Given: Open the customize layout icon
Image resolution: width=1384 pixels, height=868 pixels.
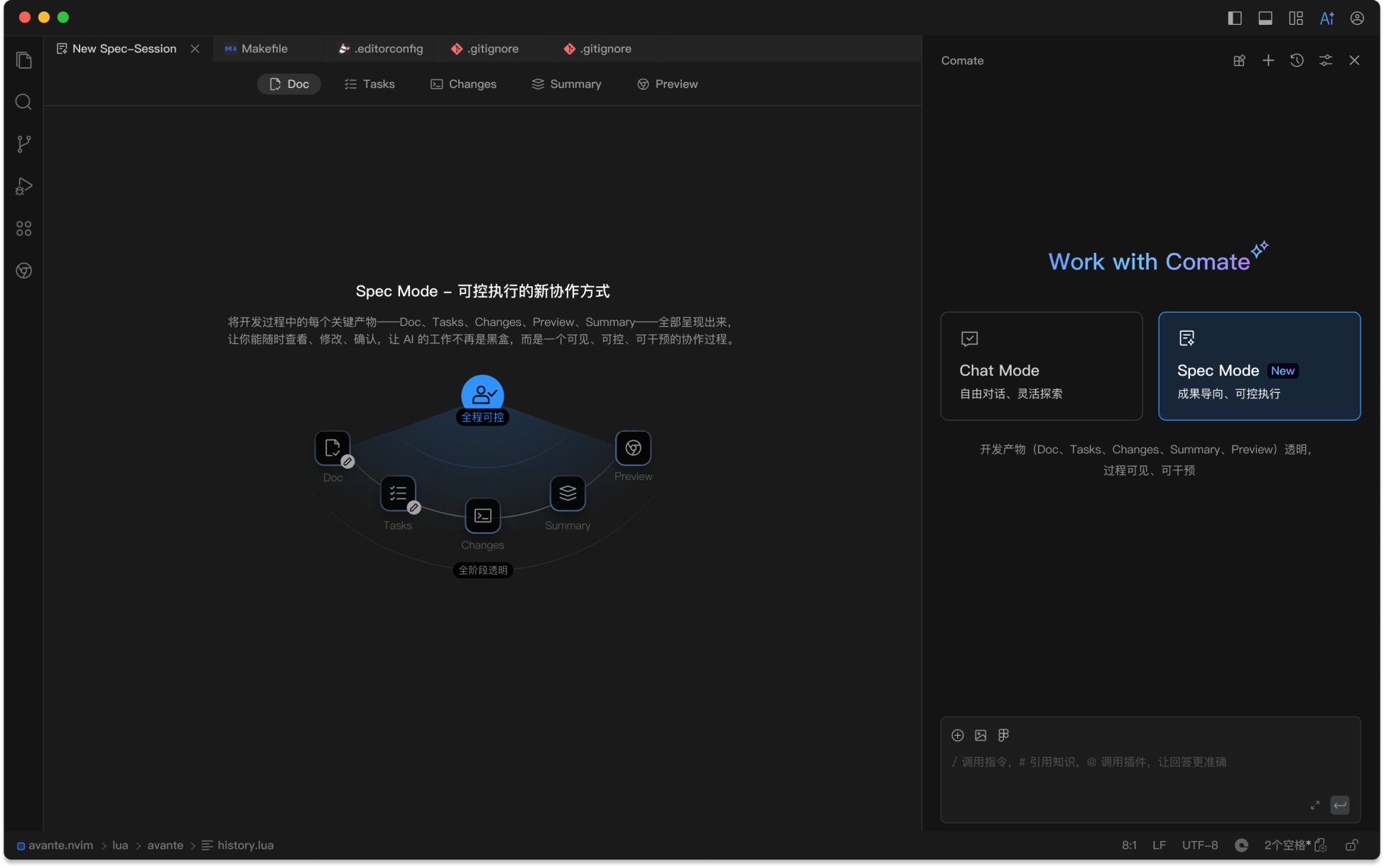Looking at the screenshot, I should pyautogui.click(x=1296, y=18).
